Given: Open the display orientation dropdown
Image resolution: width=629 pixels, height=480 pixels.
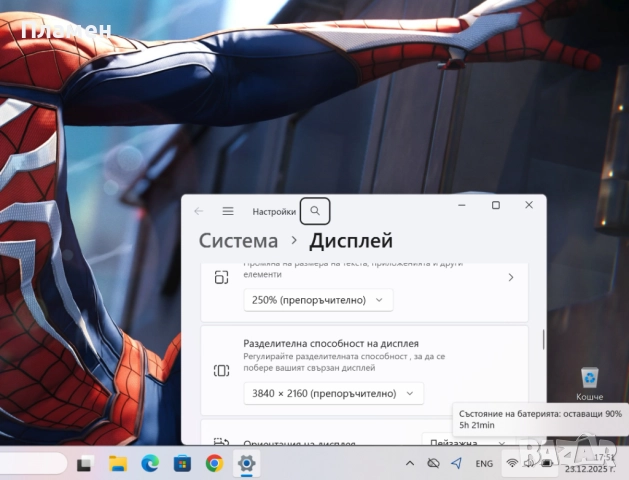Looking at the screenshot, I should 466,441.
